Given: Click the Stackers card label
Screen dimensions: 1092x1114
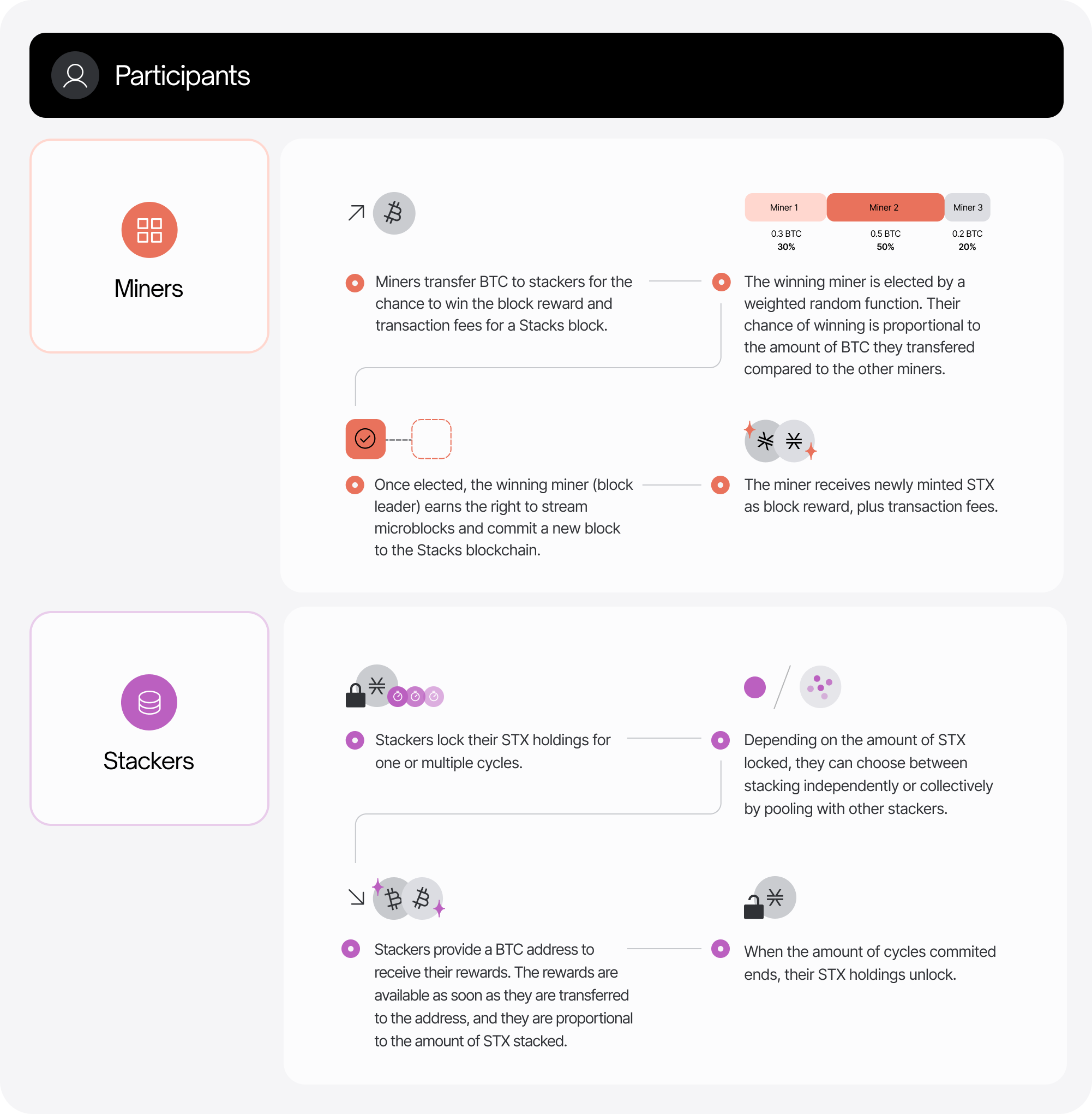Looking at the screenshot, I should [148, 761].
